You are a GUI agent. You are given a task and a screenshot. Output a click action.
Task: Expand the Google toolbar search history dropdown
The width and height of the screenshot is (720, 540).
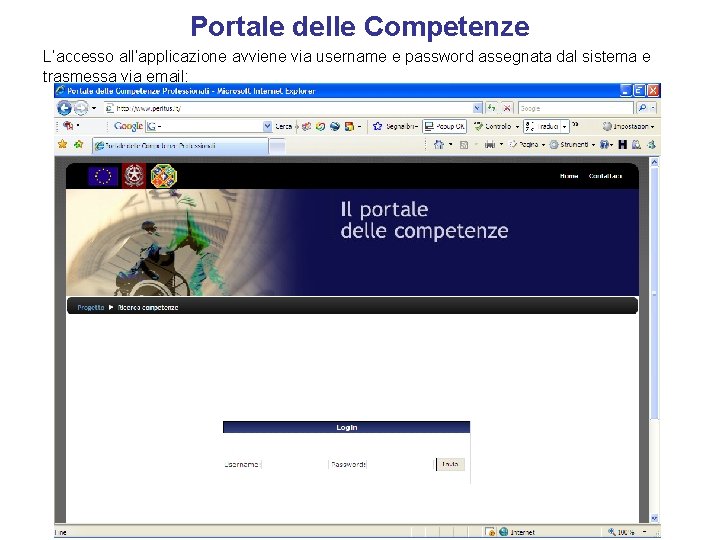click(267, 126)
